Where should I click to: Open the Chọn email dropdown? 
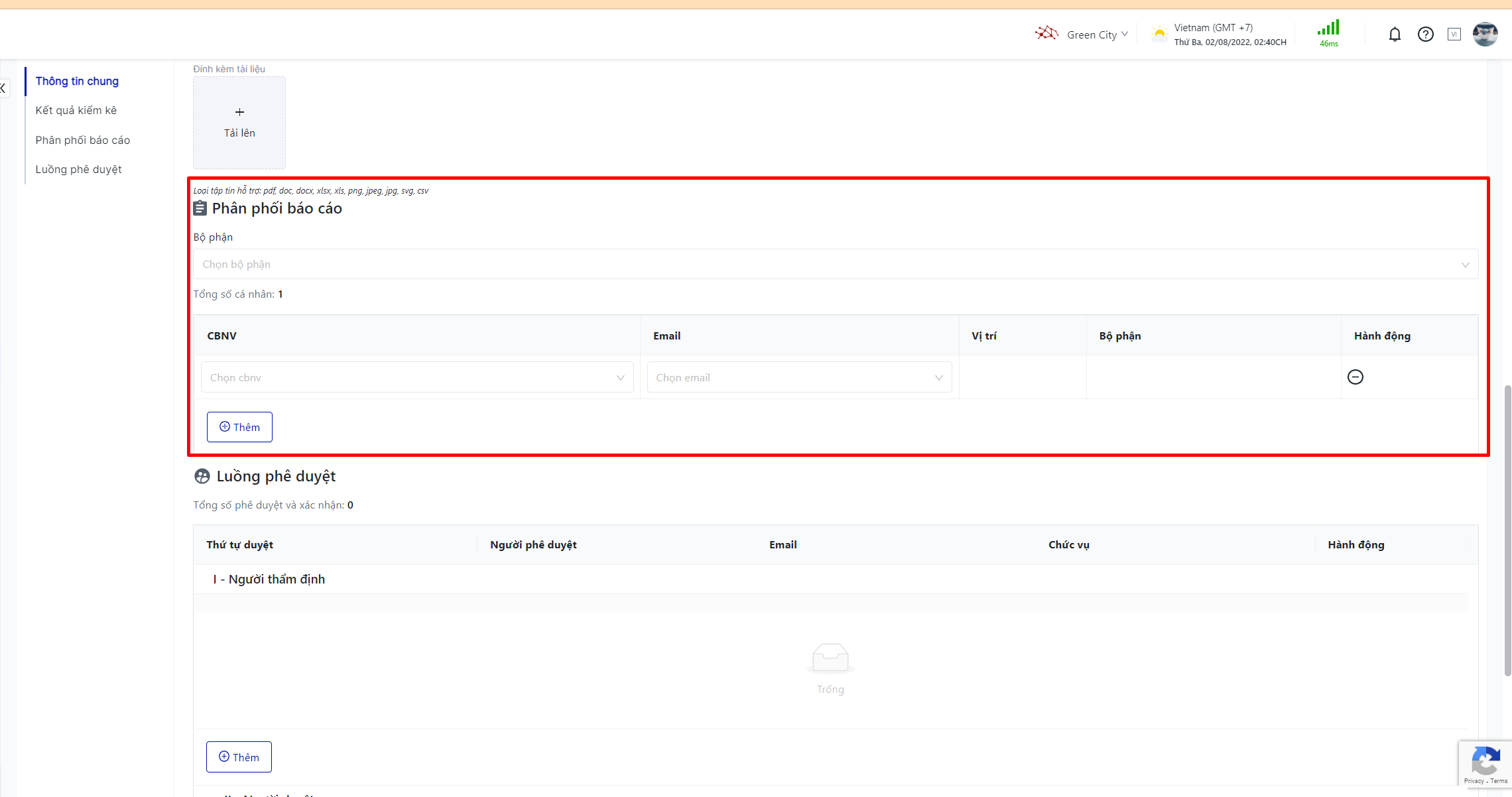[x=798, y=377]
